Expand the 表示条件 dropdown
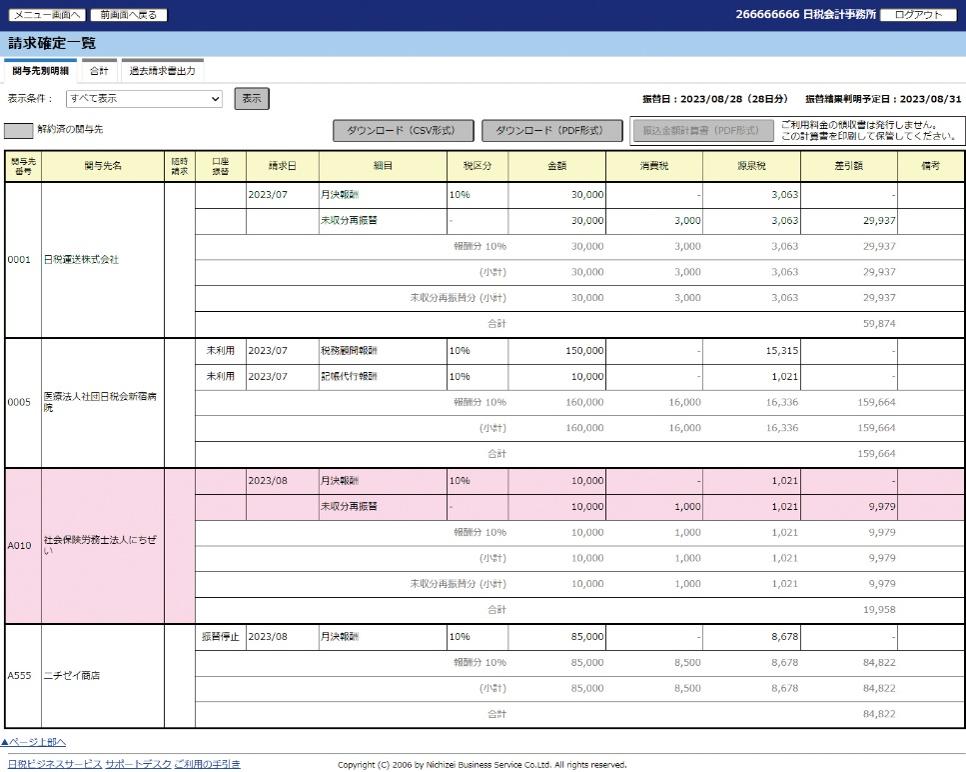966x772 pixels. 144,99
